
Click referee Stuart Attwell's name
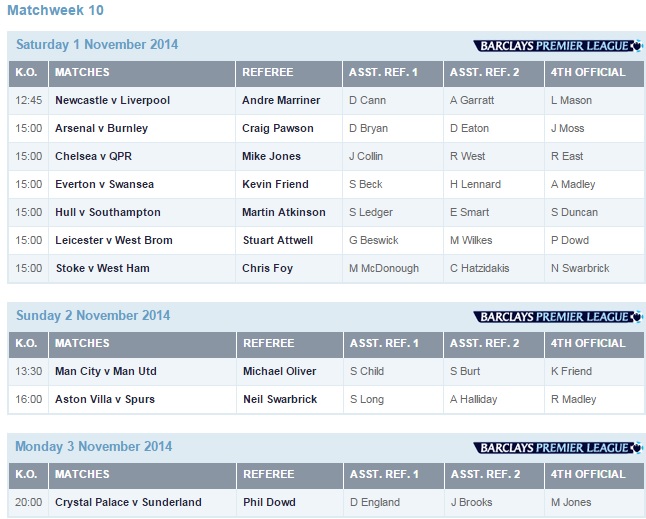[x=277, y=240]
